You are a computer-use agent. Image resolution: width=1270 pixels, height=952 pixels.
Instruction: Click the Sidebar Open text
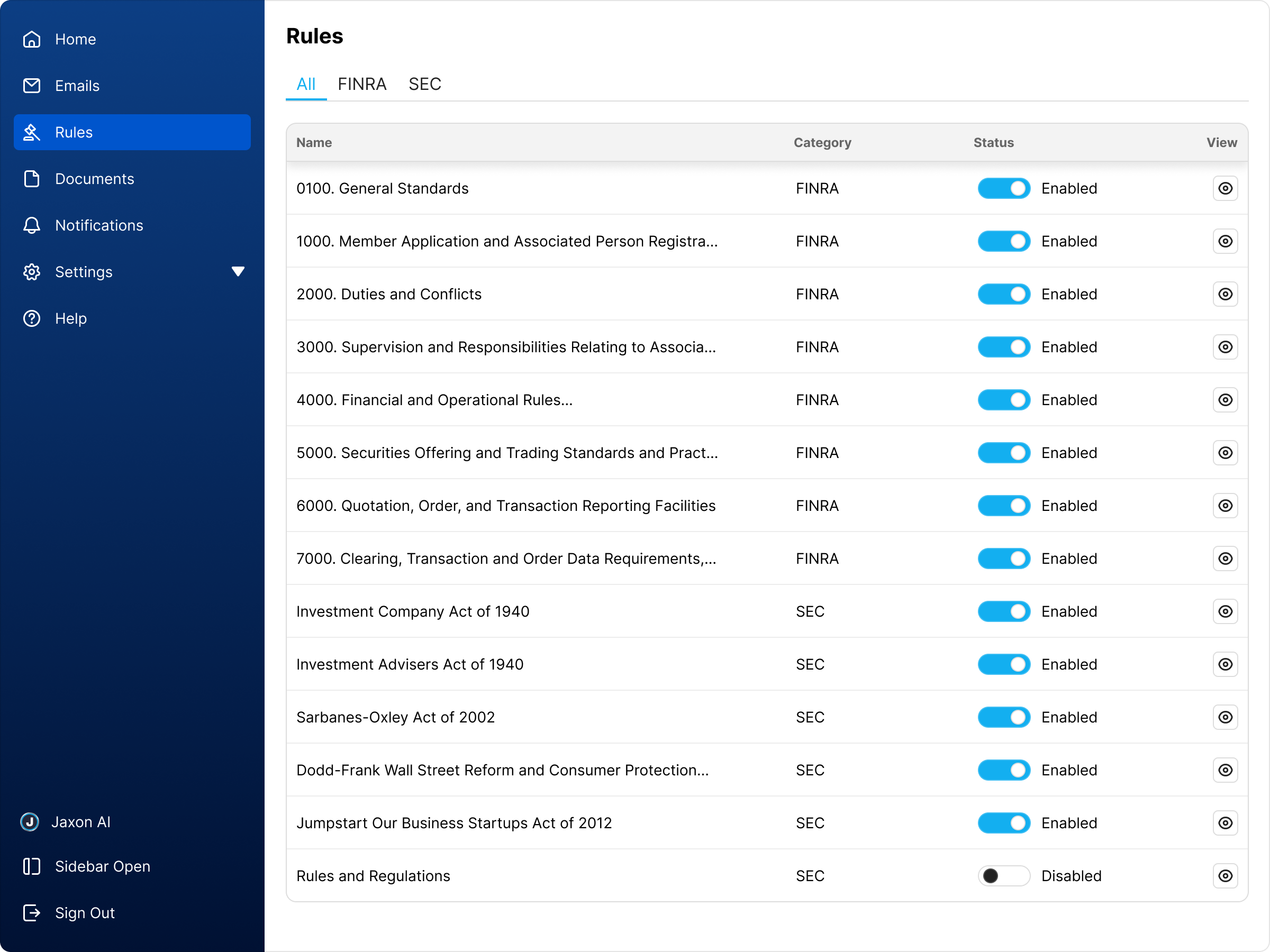tap(103, 866)
